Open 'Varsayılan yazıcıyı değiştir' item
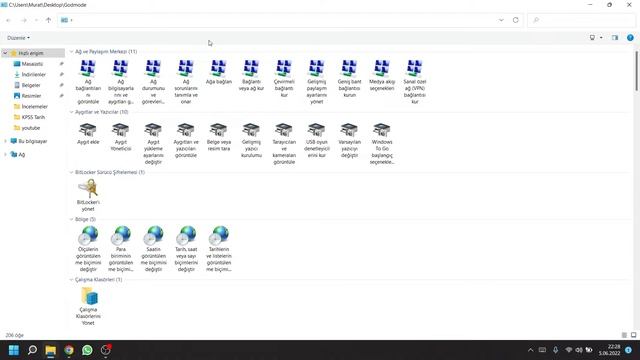 coord(349,140)
